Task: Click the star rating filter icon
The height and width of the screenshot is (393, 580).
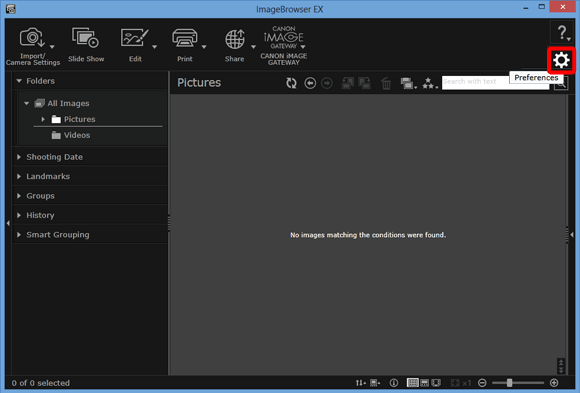Action: (x=430, y=83)
